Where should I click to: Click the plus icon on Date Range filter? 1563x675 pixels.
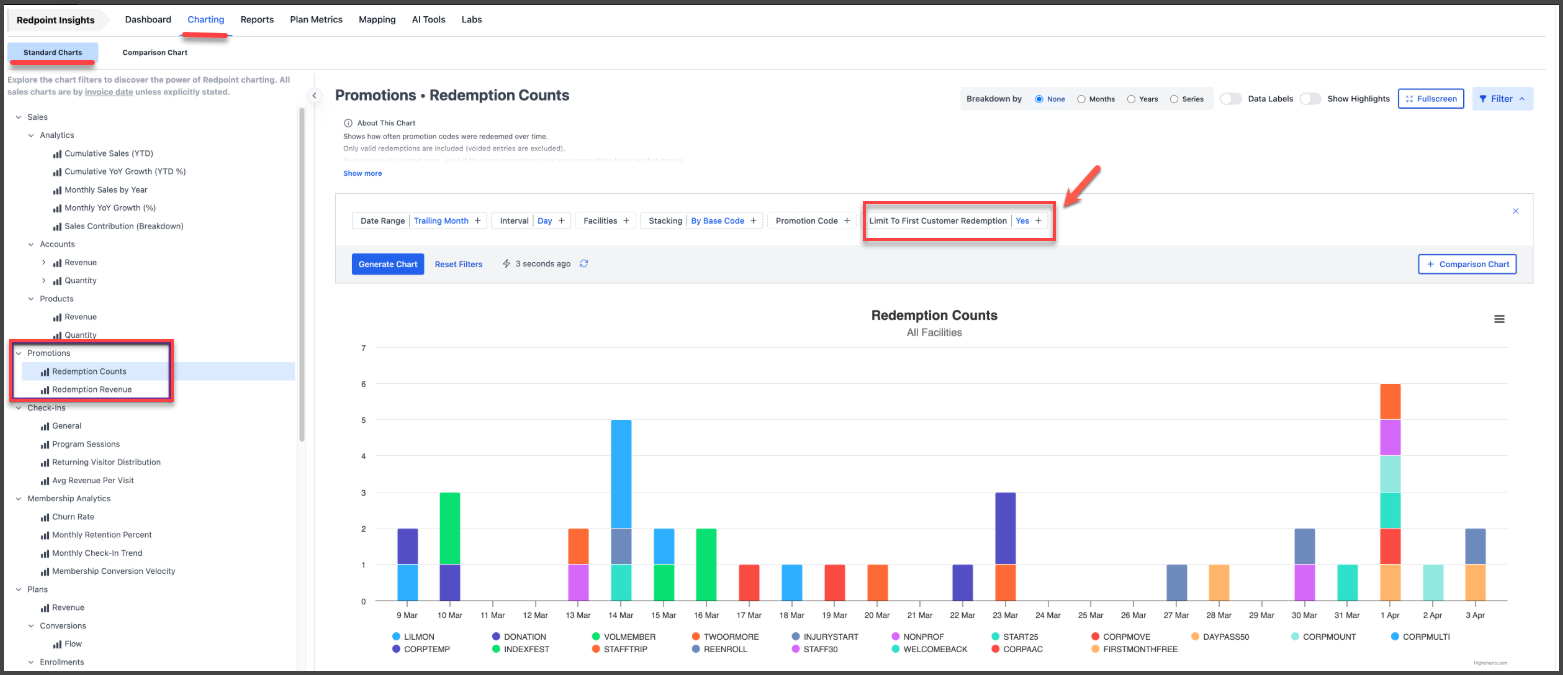coord(477,221)
